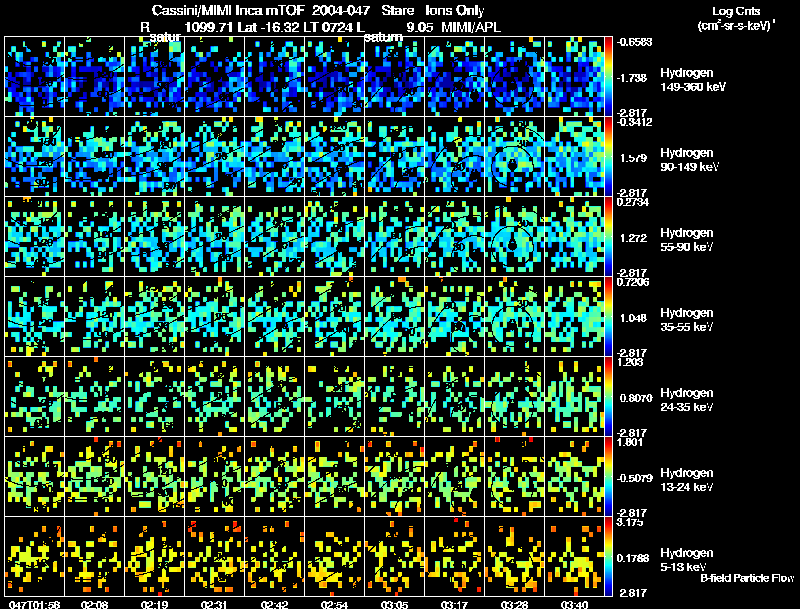Click the color bar for Hydrogen 5-13 keV
Image resolution: width=800 pixels, height=609 pixels.
tap(608, 556)
